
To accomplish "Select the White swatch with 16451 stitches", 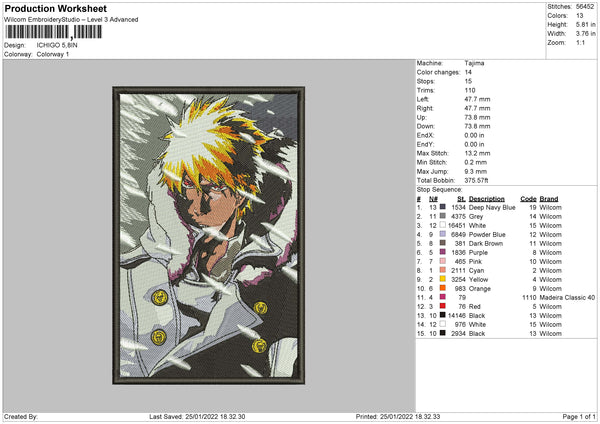I will point(442,225).
